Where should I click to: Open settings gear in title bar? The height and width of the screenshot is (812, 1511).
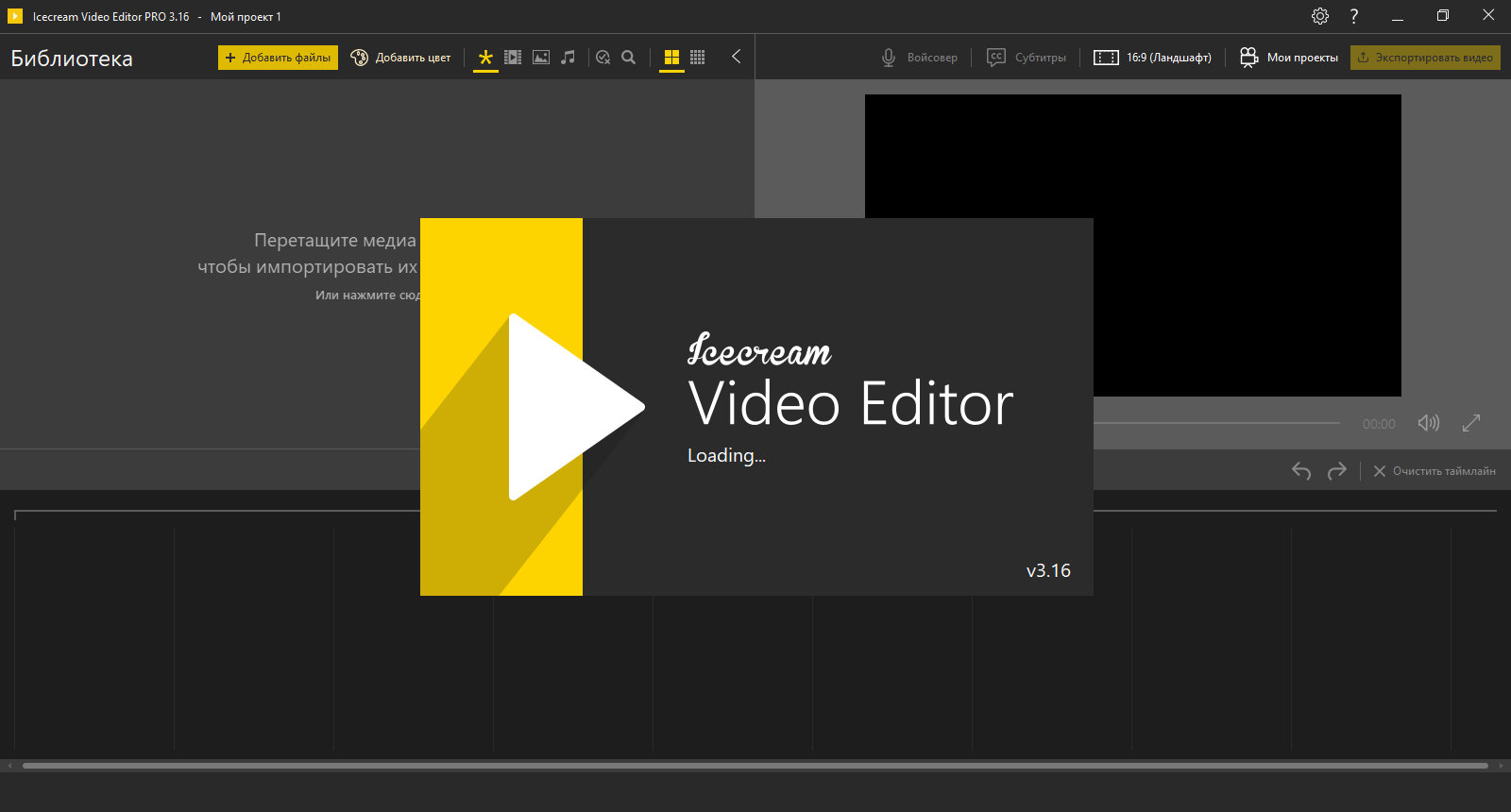[1320, 16]
